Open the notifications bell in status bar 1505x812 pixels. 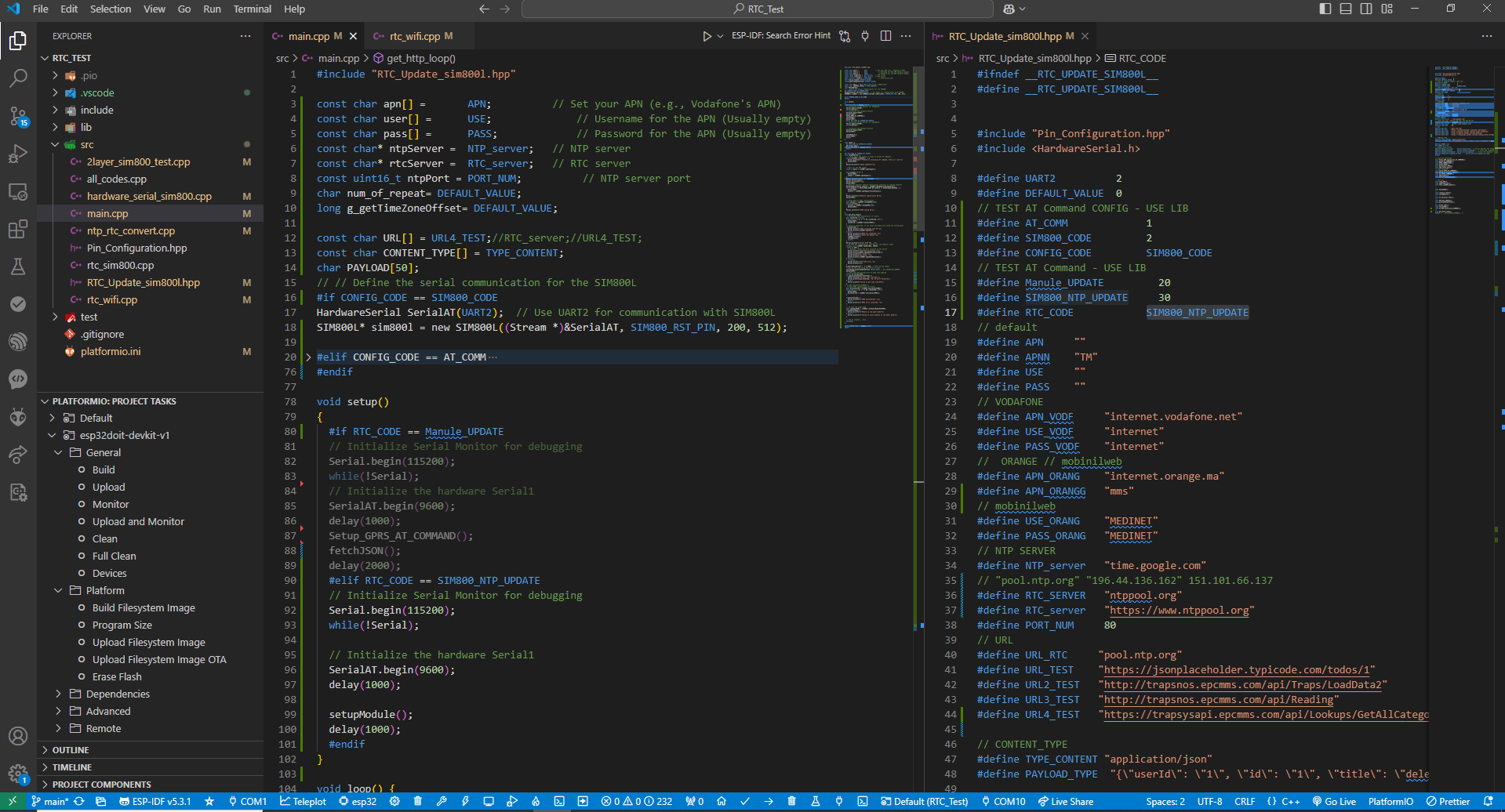click(x=1488, y=802)
